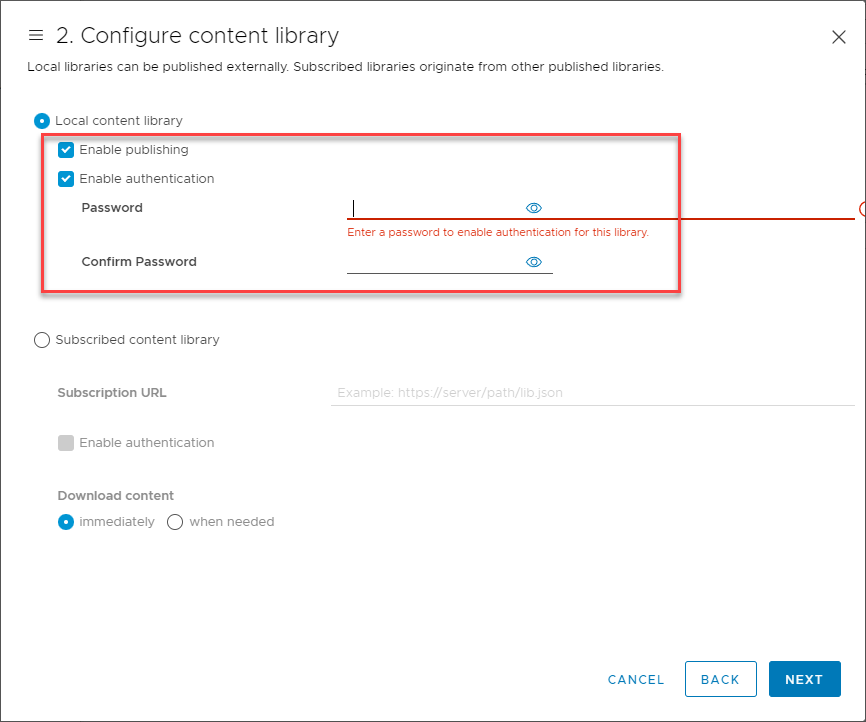Click the 'Download content' label
Screen dimensions: 866x722
(115, 496)
